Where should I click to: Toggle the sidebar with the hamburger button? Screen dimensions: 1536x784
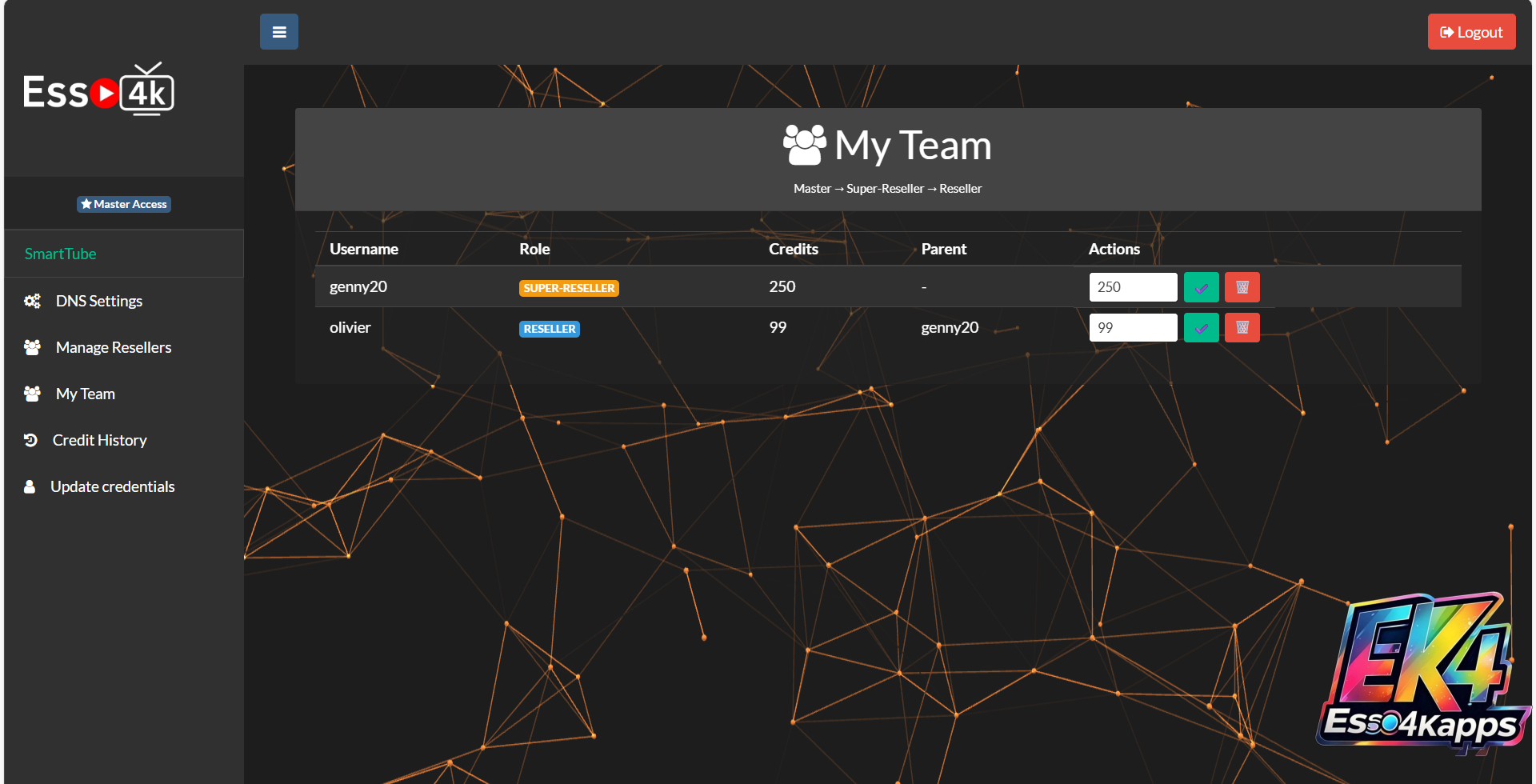pos(278,32)
